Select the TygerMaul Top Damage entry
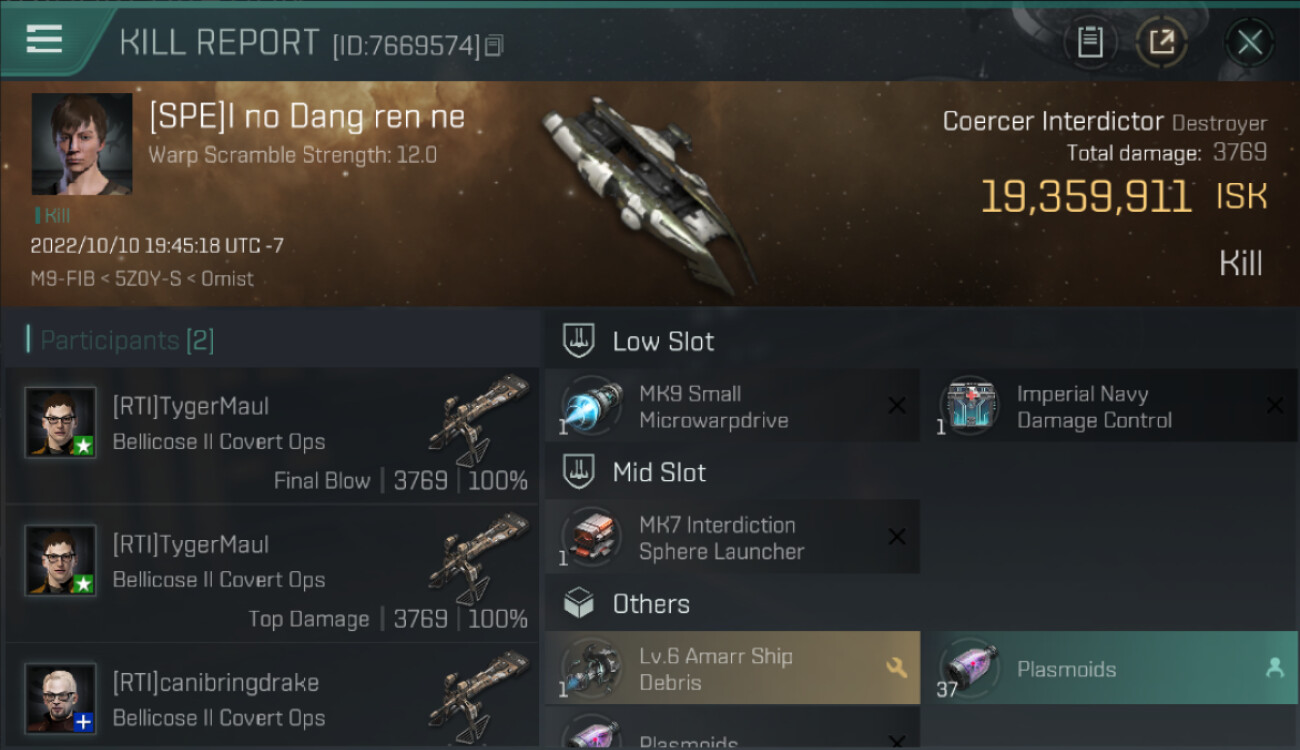 tap(271, 573)
